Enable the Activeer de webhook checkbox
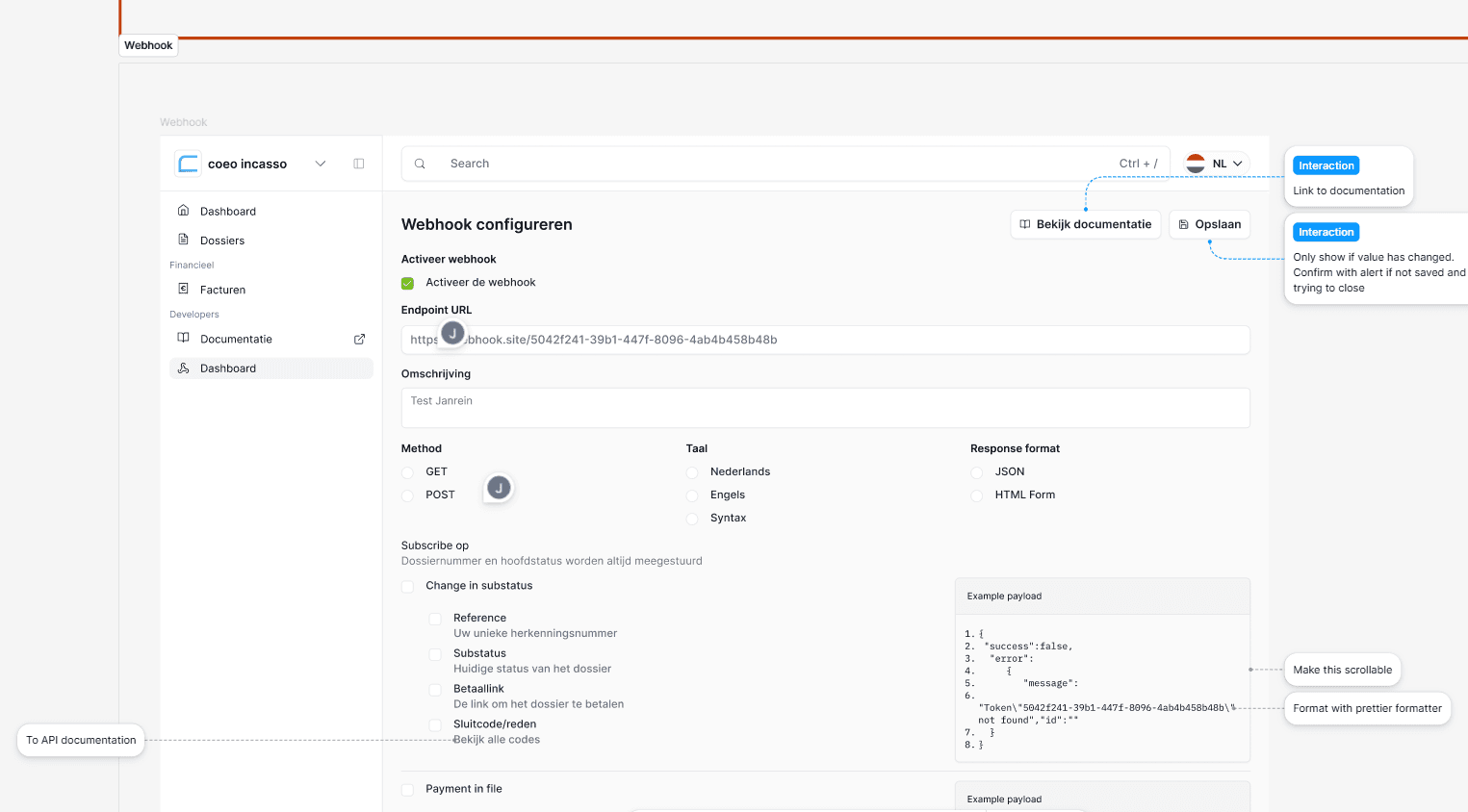1468x812 pixels. (x=407, y=284)
